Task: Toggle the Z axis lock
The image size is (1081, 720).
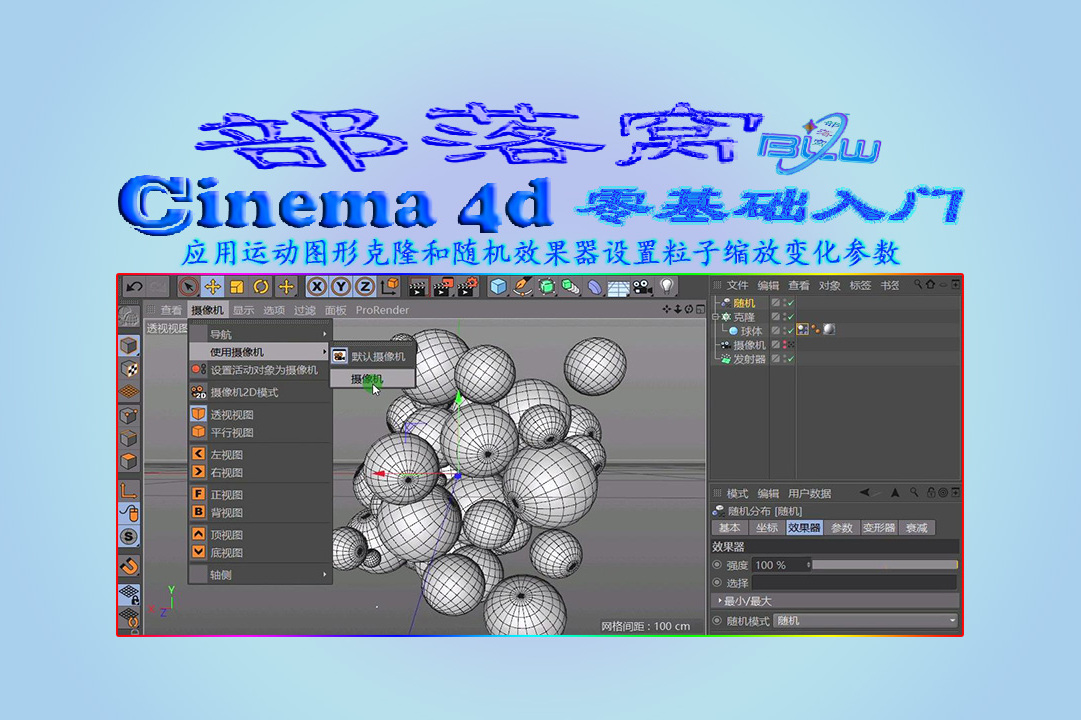Action: (365, 286)
